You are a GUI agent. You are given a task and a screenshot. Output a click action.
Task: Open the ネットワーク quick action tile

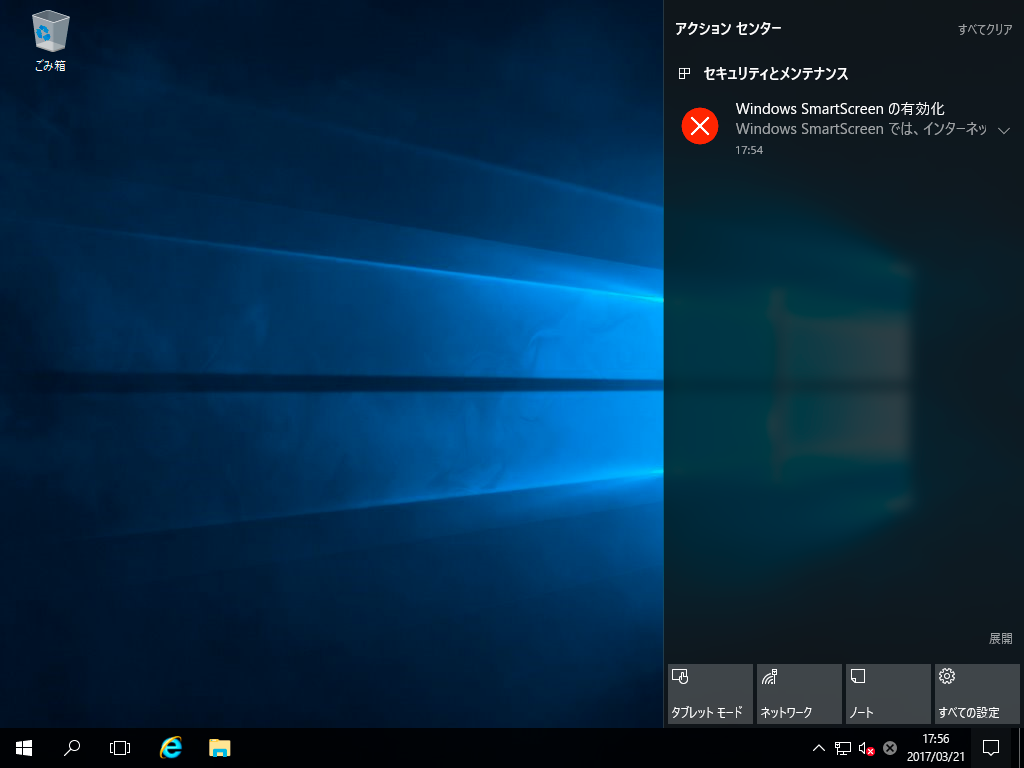pyautogui.click(x=799, y=694)
